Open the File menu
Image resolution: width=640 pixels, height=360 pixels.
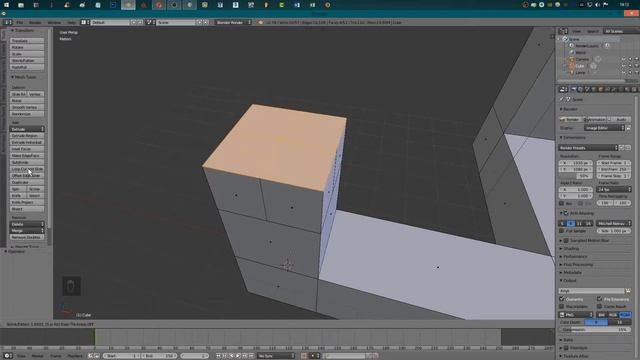click(x=20, y=22)
